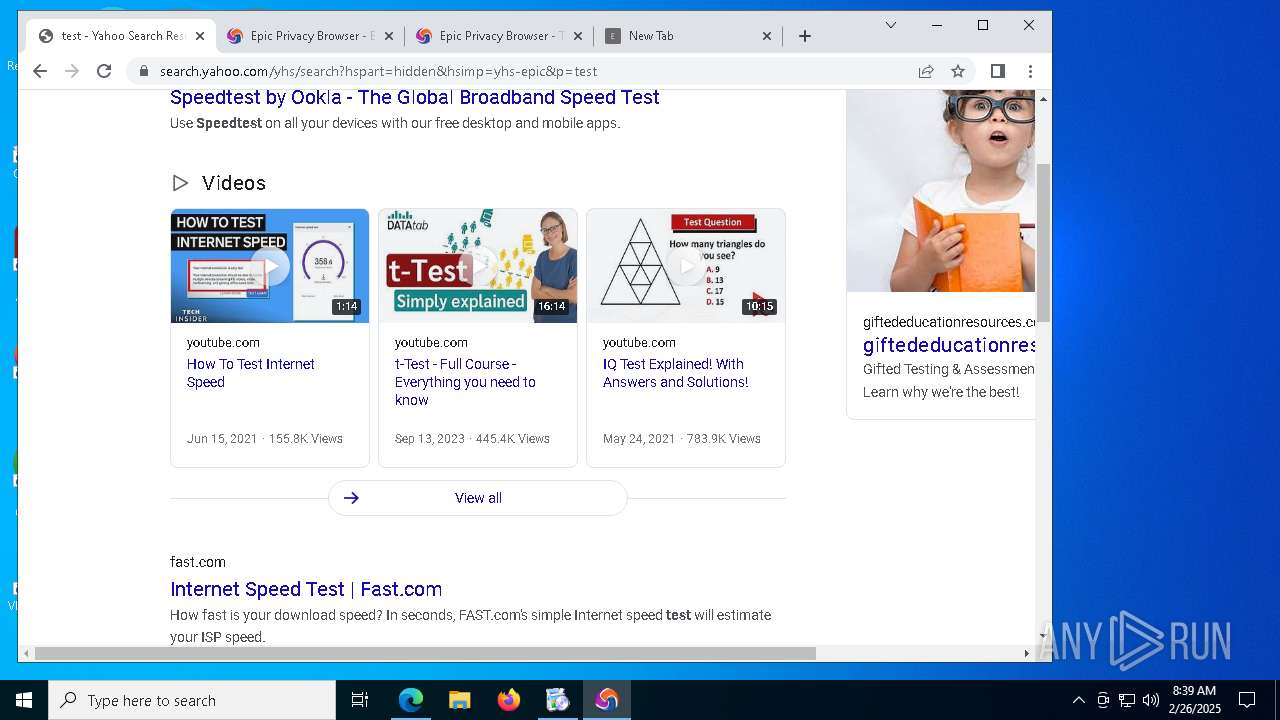The image size is (1280, 720).
Task: Click the scroll up arrow on vertical scrollbar
Action: pyautogui.click(x=1043, y=98)
